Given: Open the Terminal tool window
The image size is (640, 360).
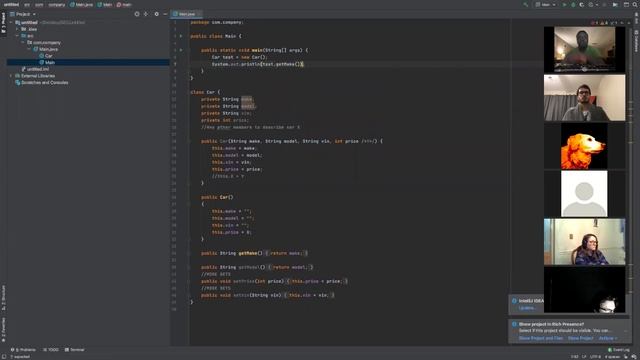Looking at the screenshot, I should tap(74, 350).
